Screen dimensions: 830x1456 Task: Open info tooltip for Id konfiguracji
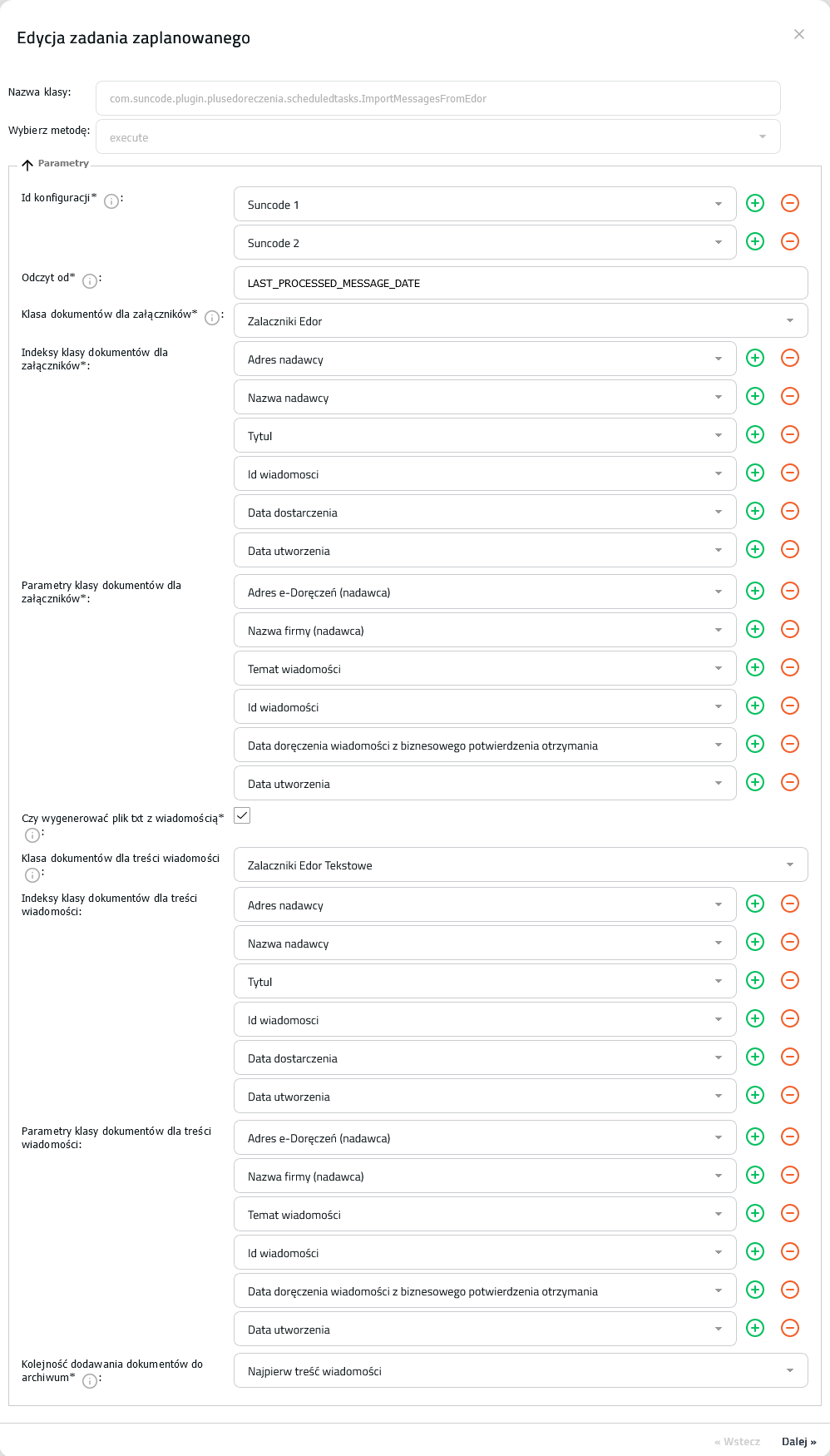(x=111, y=201)
